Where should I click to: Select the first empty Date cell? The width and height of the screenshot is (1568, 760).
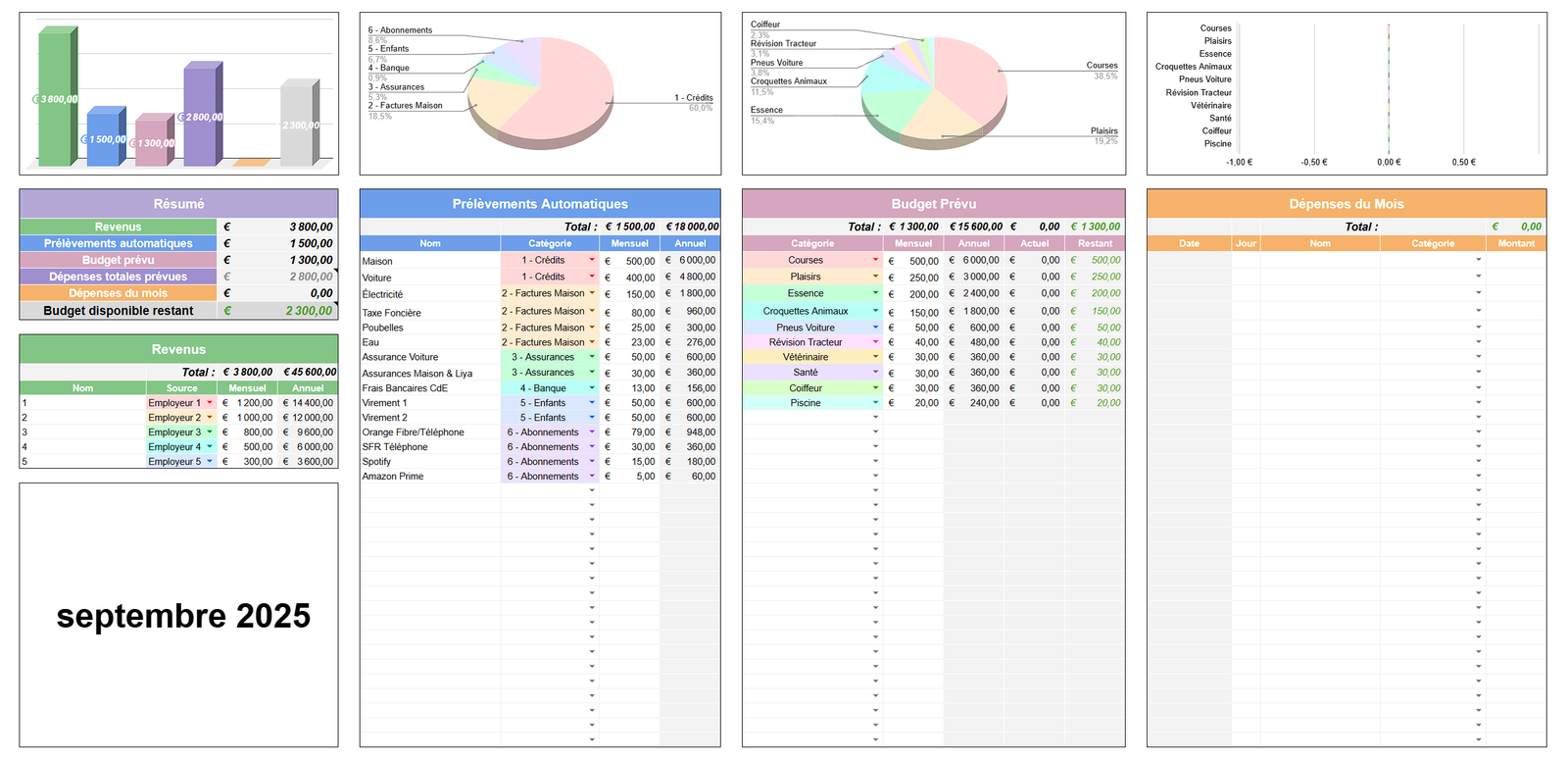coord(1188,260)
